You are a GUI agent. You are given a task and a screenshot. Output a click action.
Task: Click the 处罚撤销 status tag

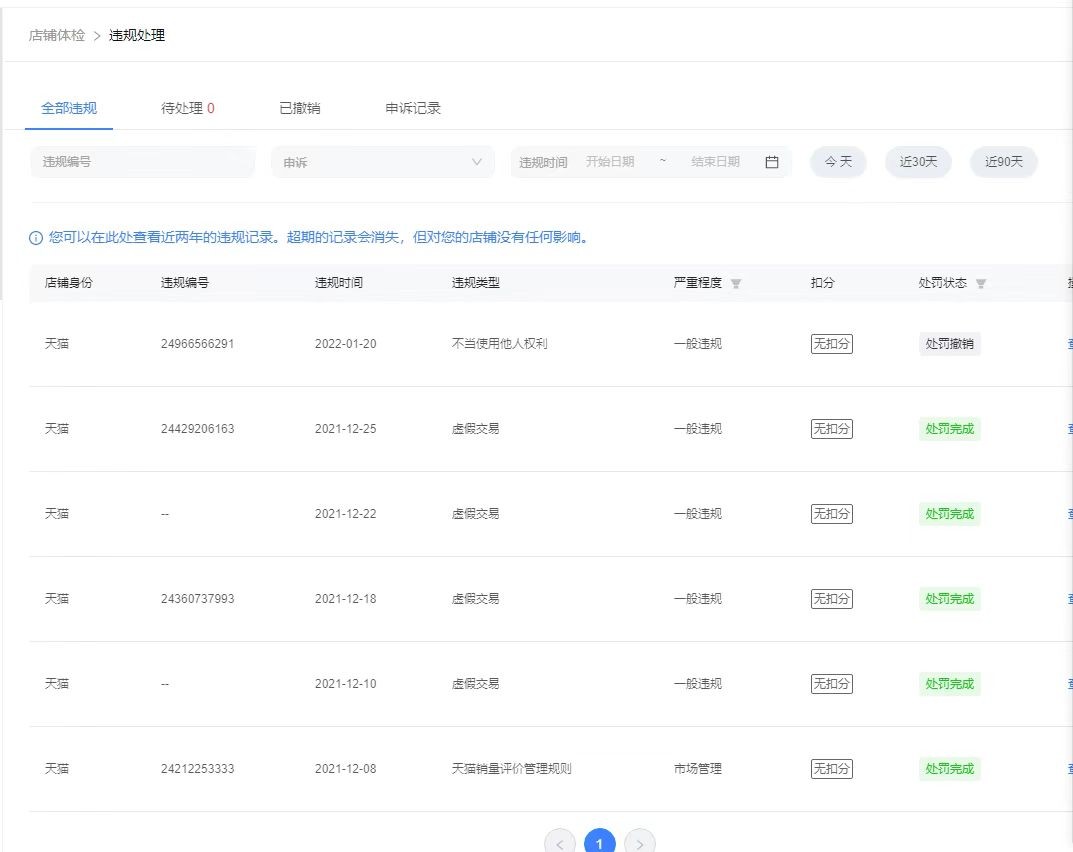(949, 344)
